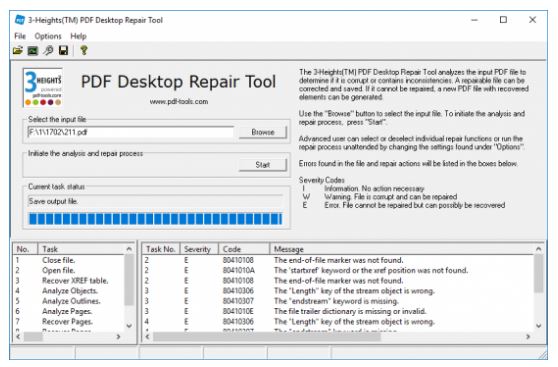Maximize the PDF Desktop Repair Tool window
This screenshot has height=367, width=558.
pyautogui.click(x=503, y=20)
